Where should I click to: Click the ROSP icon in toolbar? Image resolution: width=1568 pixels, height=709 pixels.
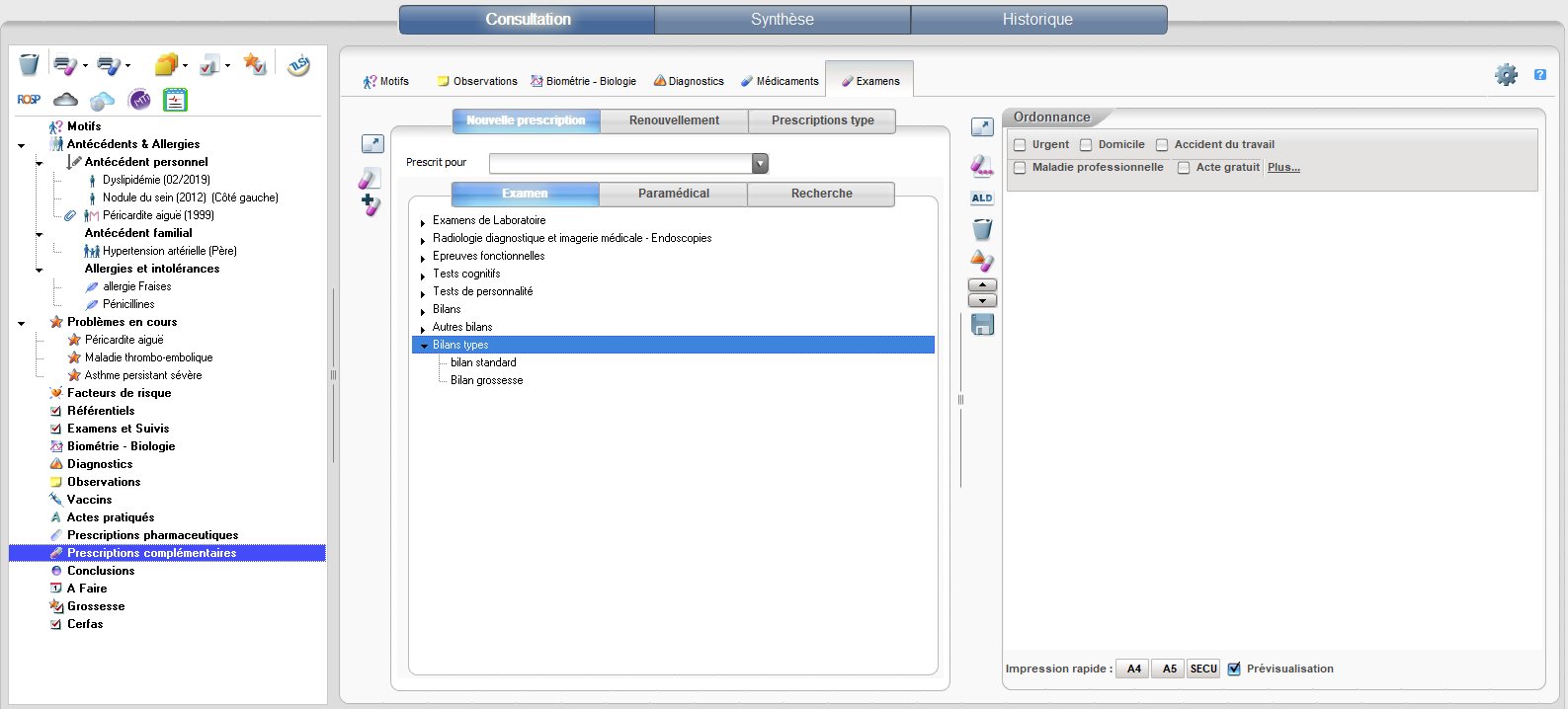click(29, 100)
